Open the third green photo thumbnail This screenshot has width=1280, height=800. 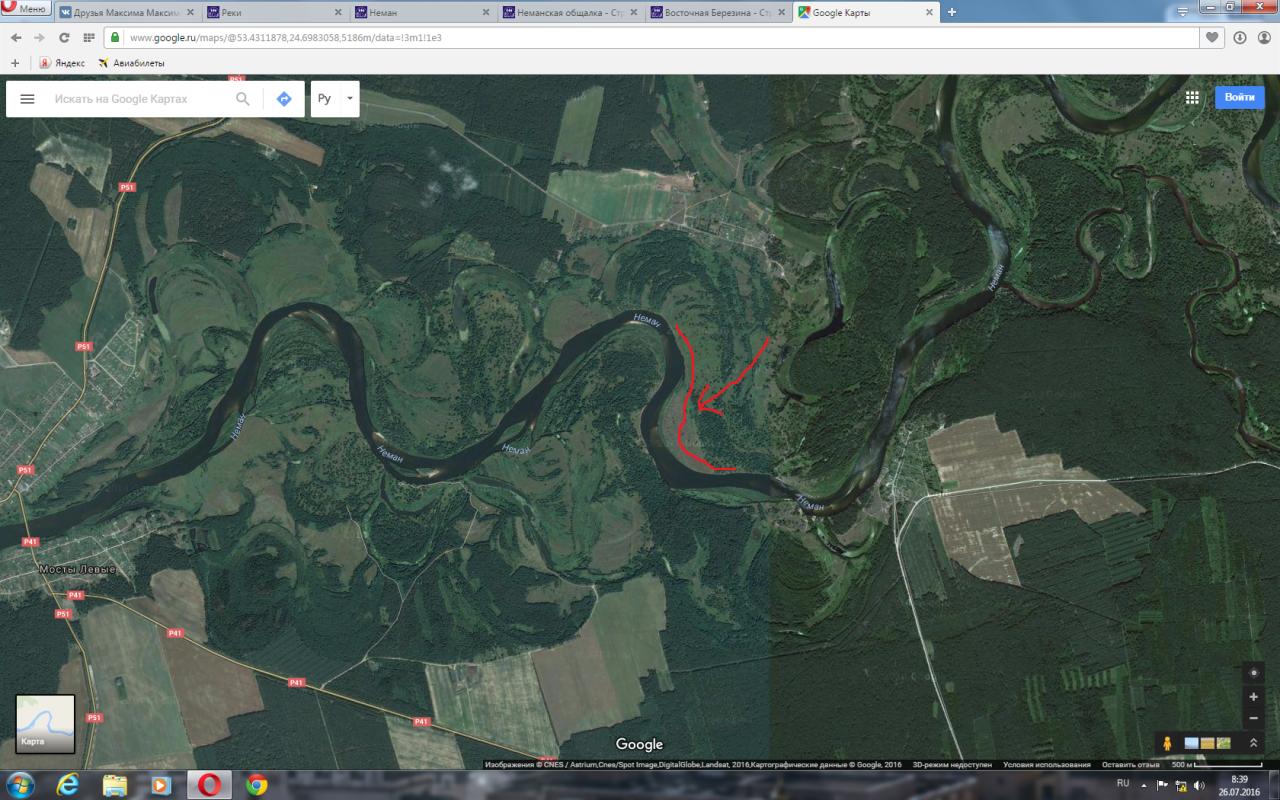coord(1224,743)
